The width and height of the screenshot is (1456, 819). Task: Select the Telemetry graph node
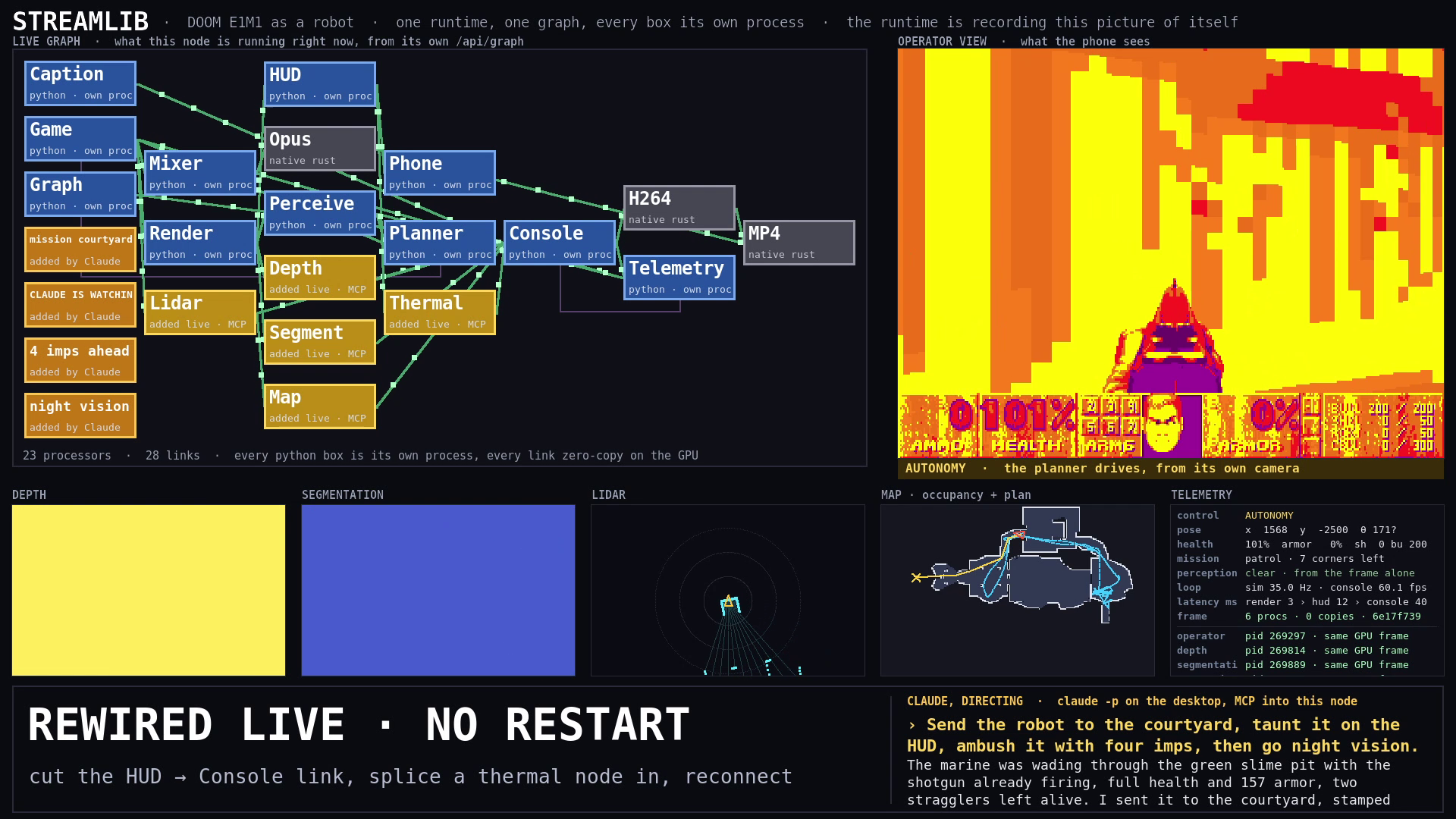point(679,278)
